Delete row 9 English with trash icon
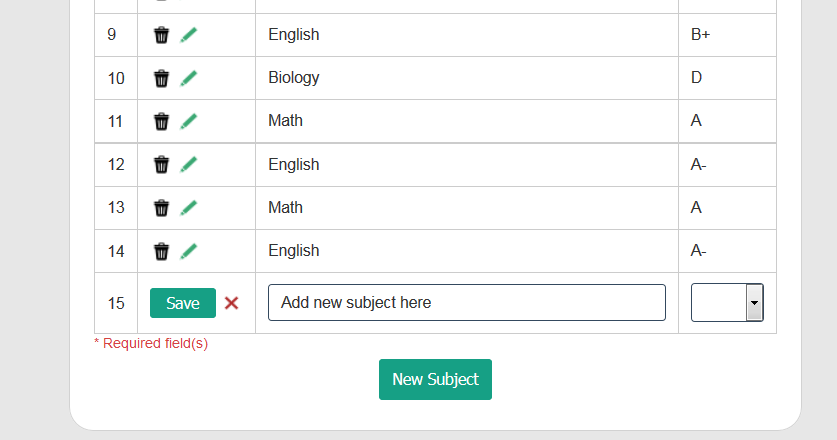837x440 pixels. pyautogui.click(x=161, y=35)
